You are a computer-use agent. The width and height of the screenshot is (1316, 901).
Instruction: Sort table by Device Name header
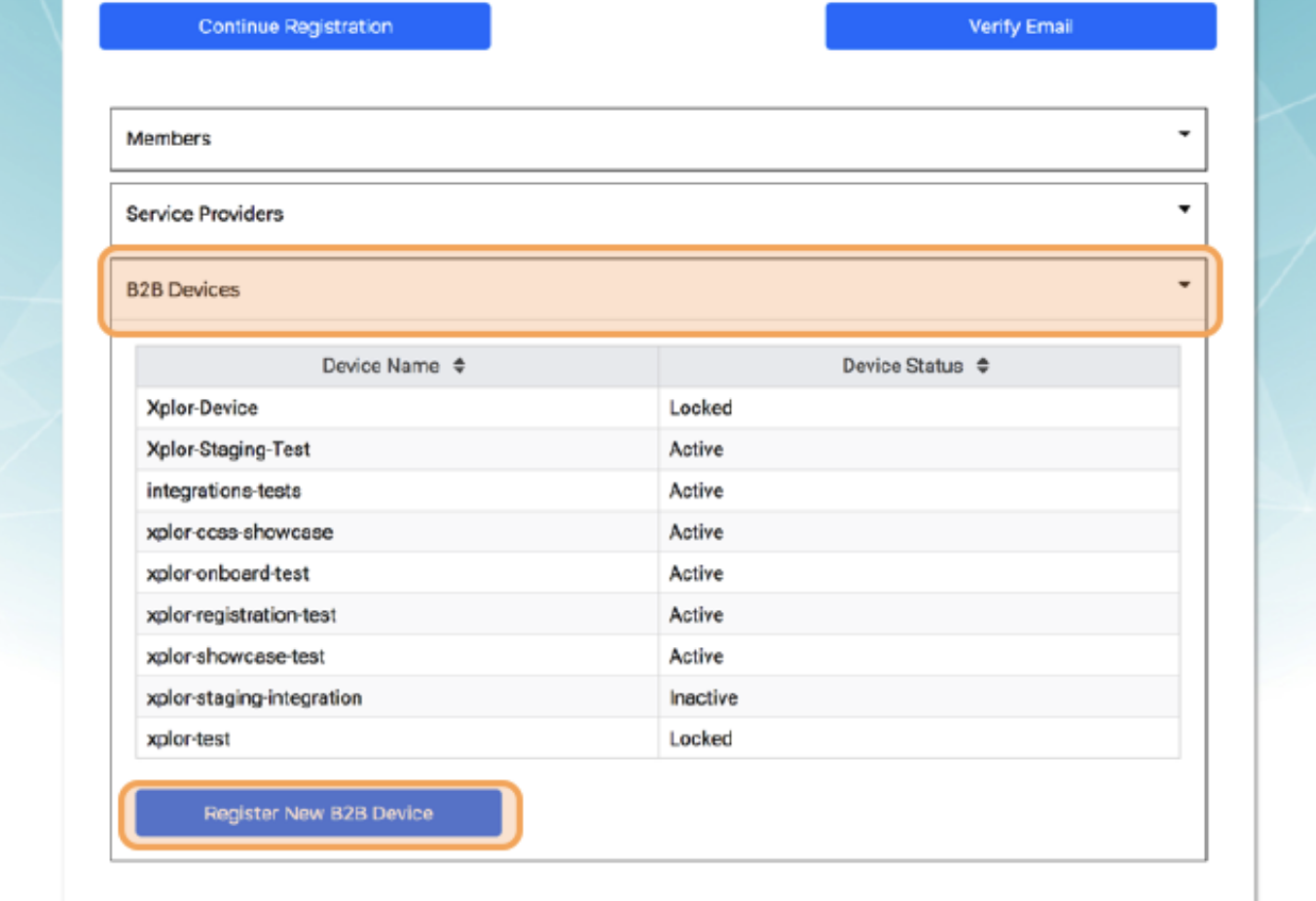coord(381,366)
